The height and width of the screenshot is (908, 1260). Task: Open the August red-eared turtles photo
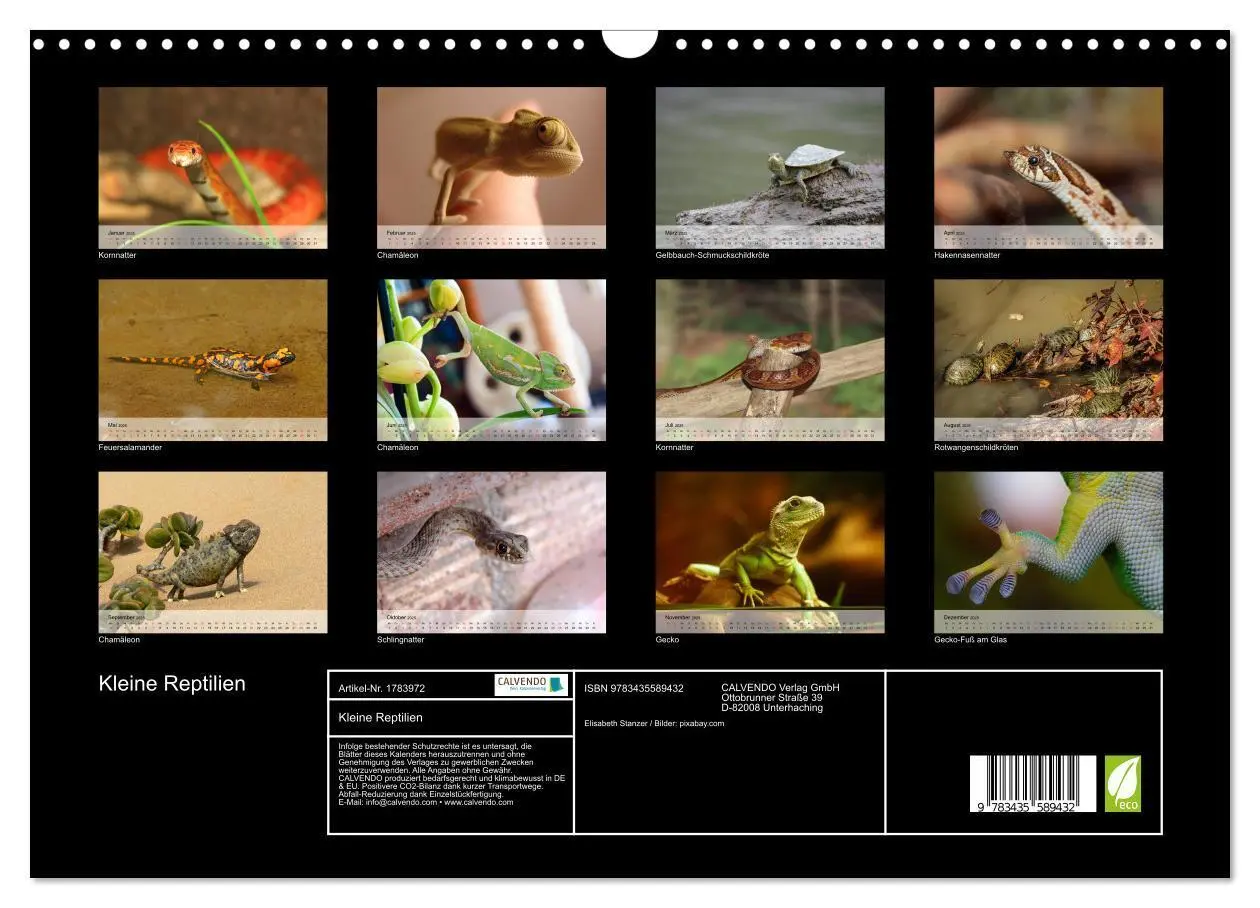tap(1049, 360)
